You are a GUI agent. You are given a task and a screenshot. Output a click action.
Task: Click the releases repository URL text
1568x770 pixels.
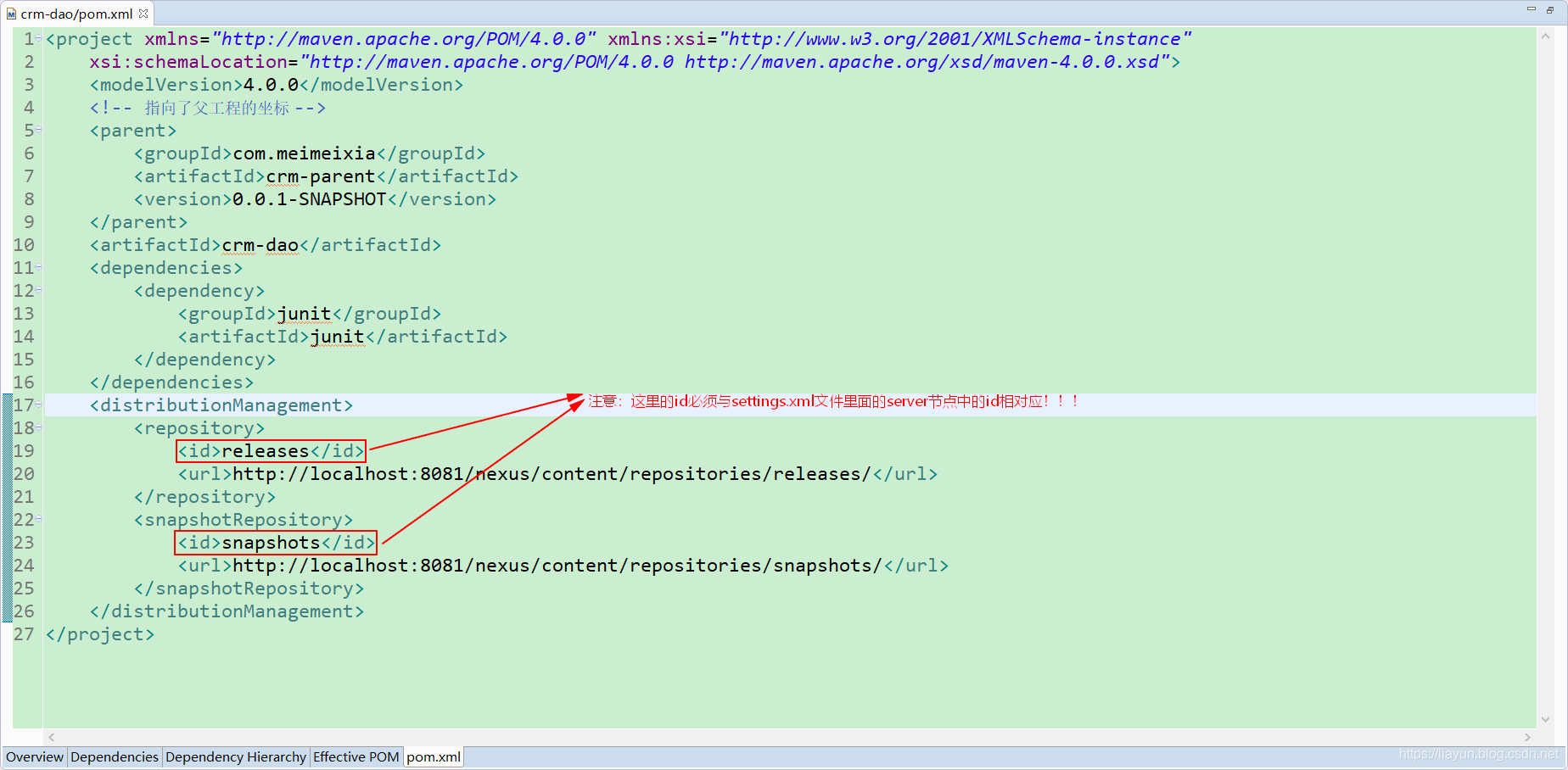pos(552,474)
